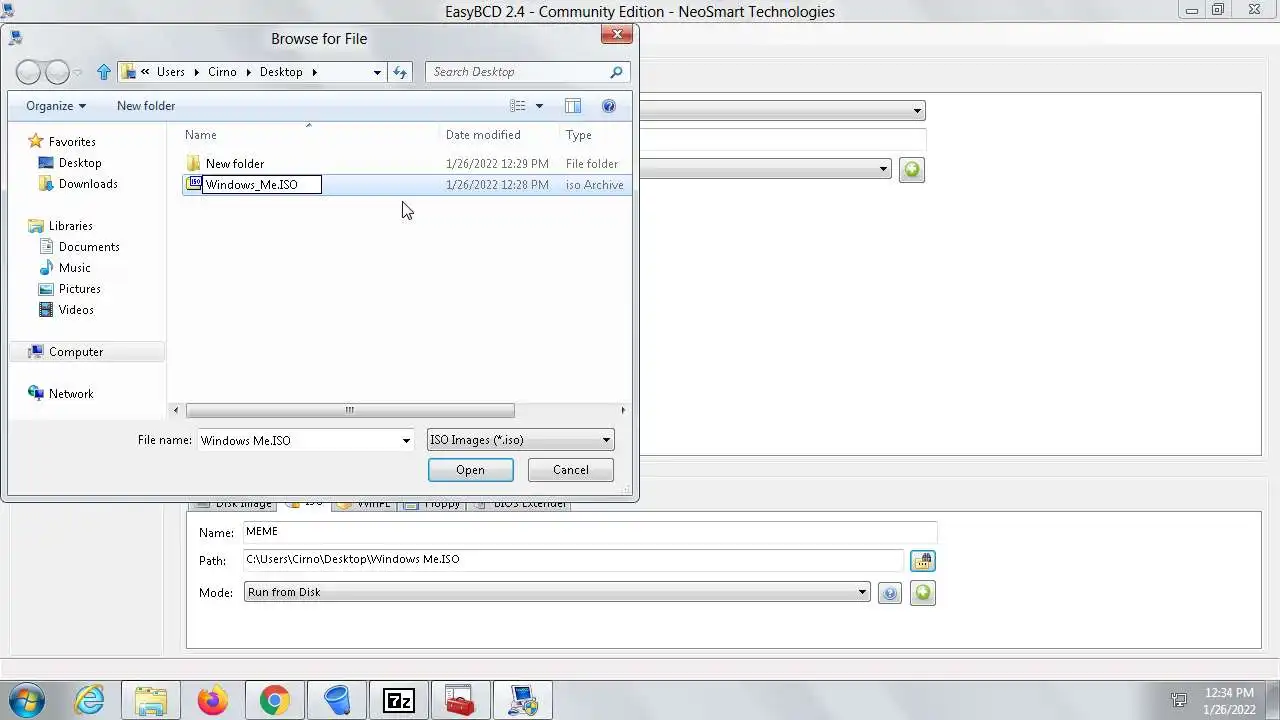
Task: Click in Search Desktop field
Action: [518, 72]
